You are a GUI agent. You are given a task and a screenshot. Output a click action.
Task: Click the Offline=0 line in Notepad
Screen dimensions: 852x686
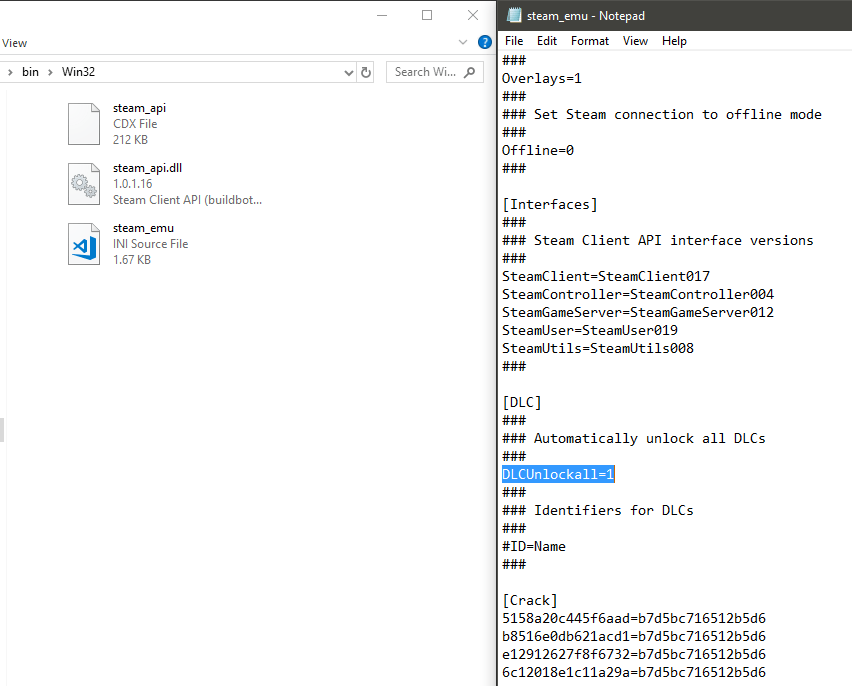point(538,151)
